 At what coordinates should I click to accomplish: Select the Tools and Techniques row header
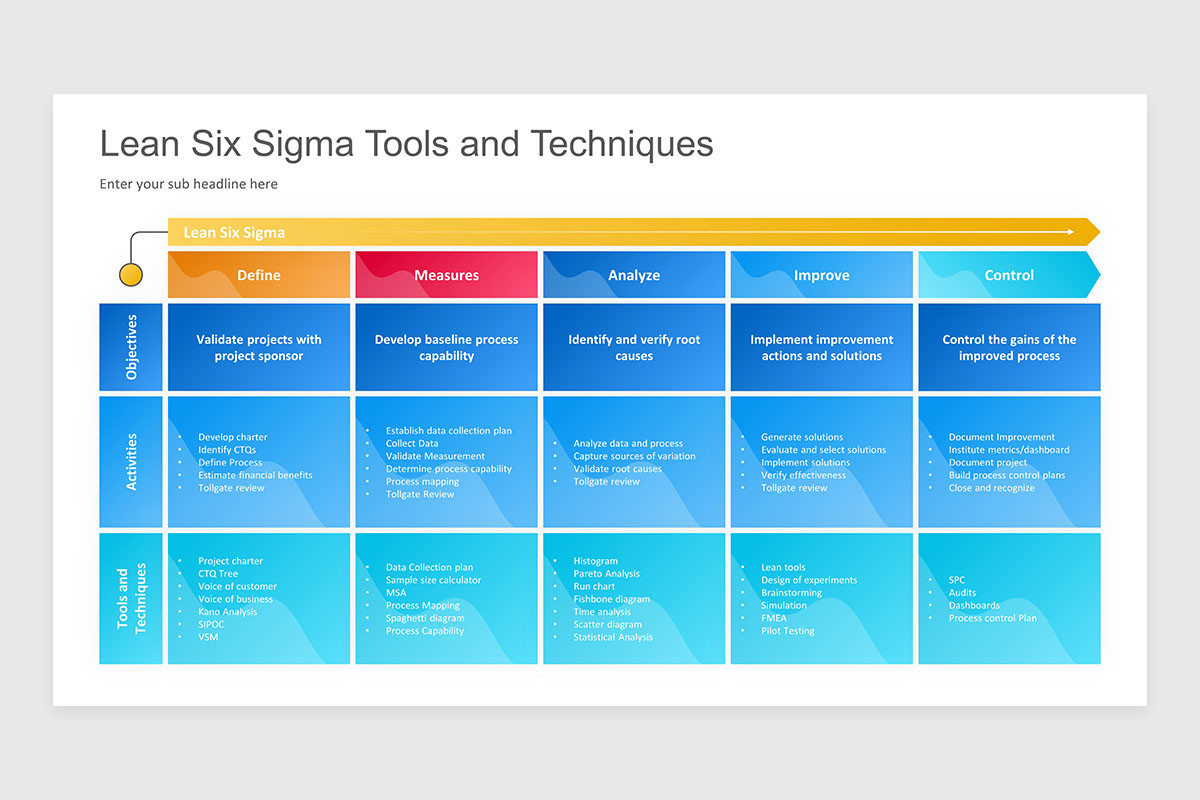pos(131,598)
